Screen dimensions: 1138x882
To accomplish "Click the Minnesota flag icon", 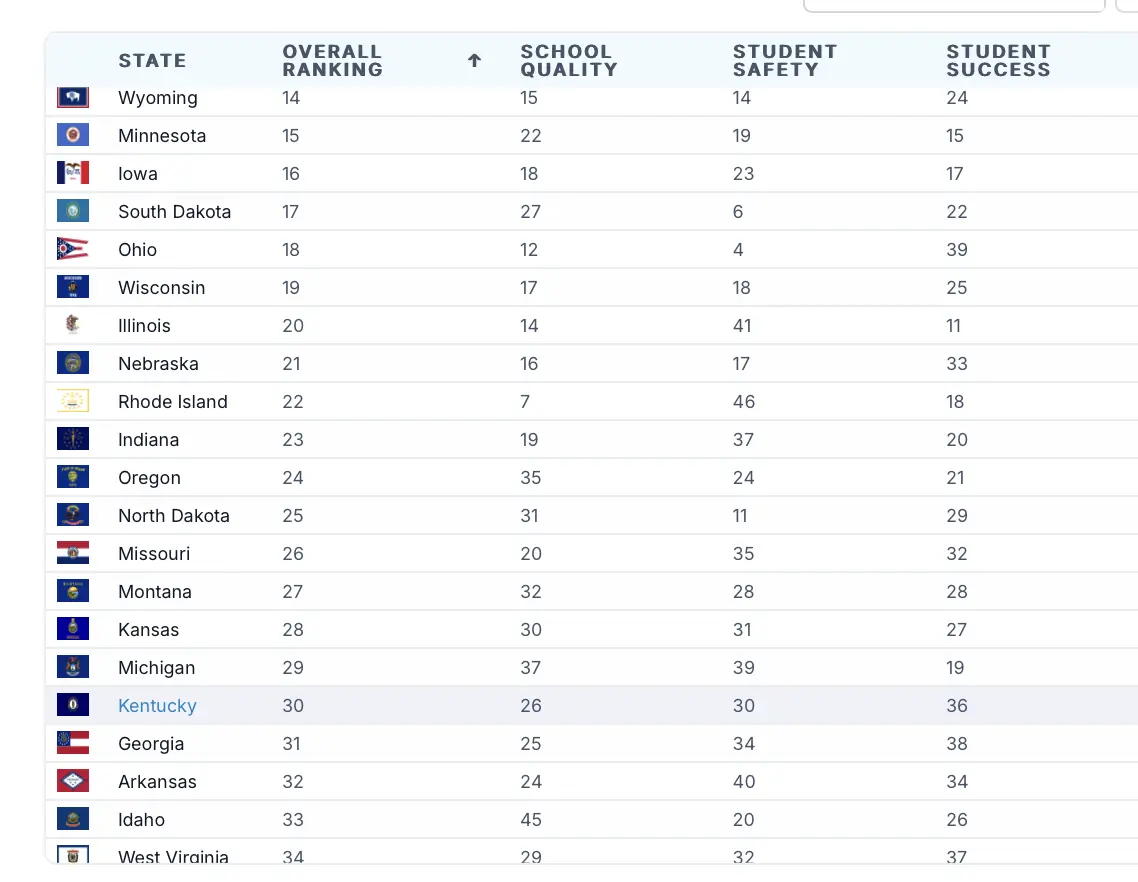I will (73, 135).
